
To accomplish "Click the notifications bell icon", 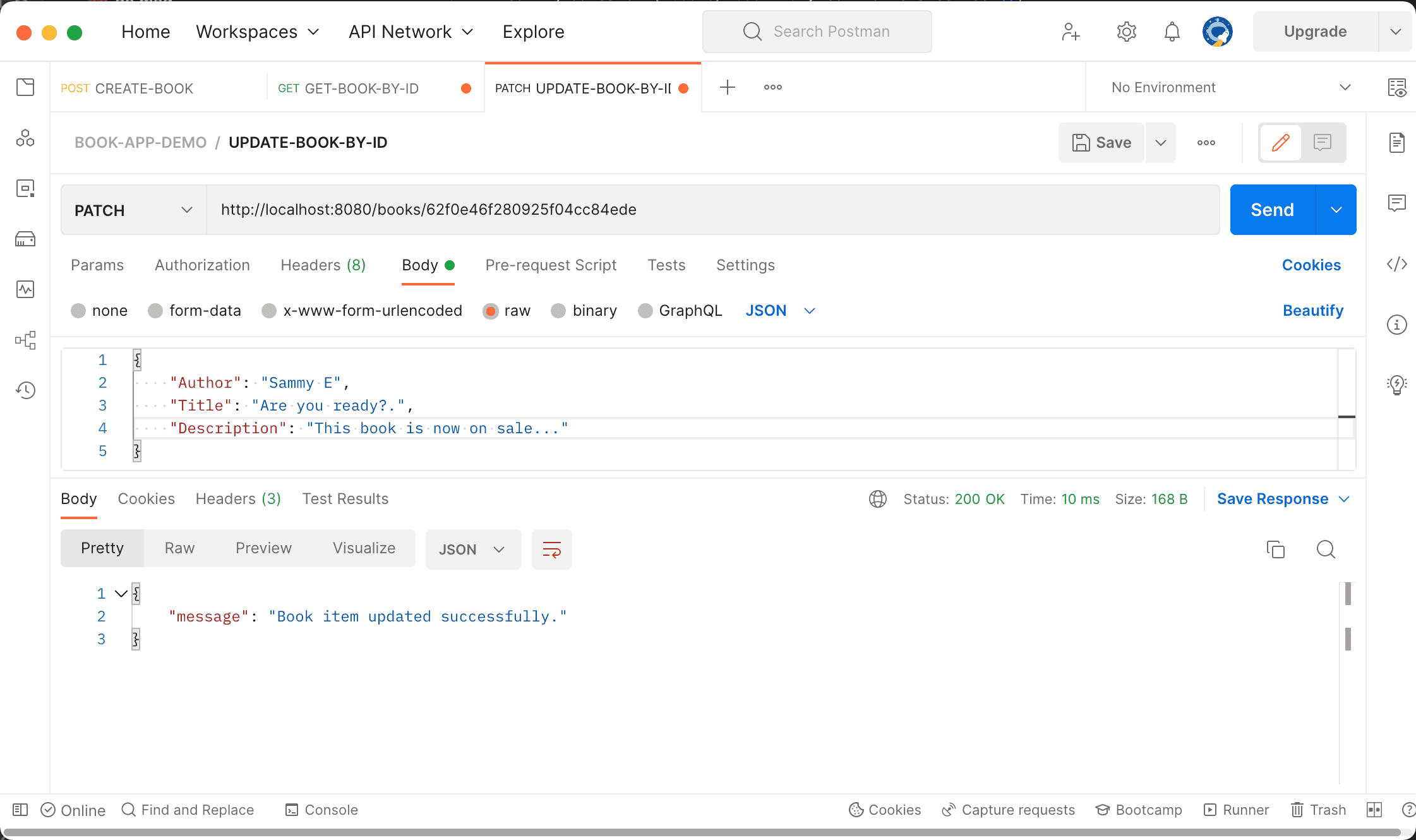I will (x=1172, y=32).
